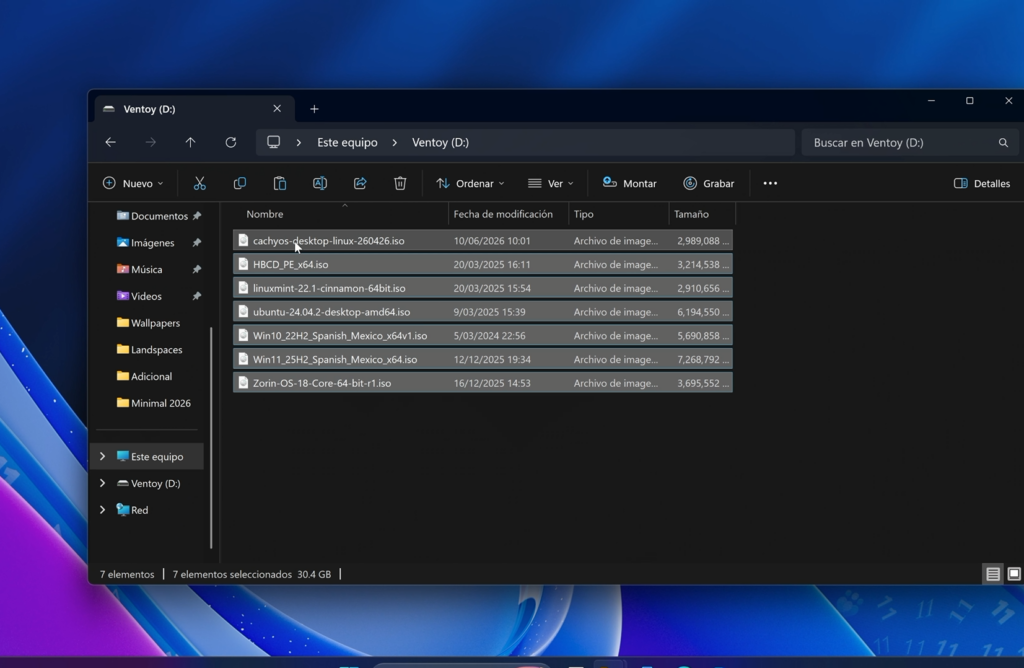Click the Delete trash icon

coord(400,183)
